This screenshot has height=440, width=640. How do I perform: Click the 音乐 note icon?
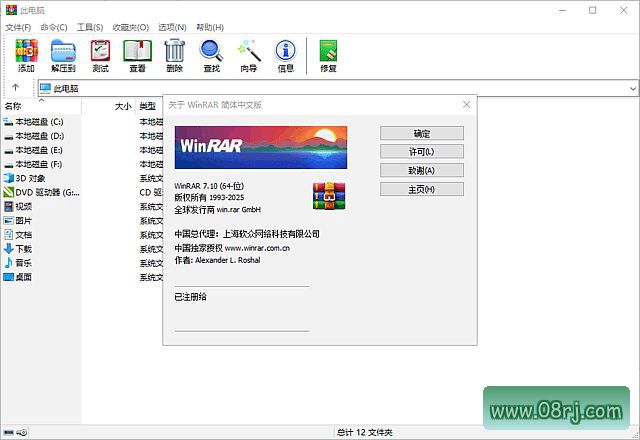pos(8,262)
